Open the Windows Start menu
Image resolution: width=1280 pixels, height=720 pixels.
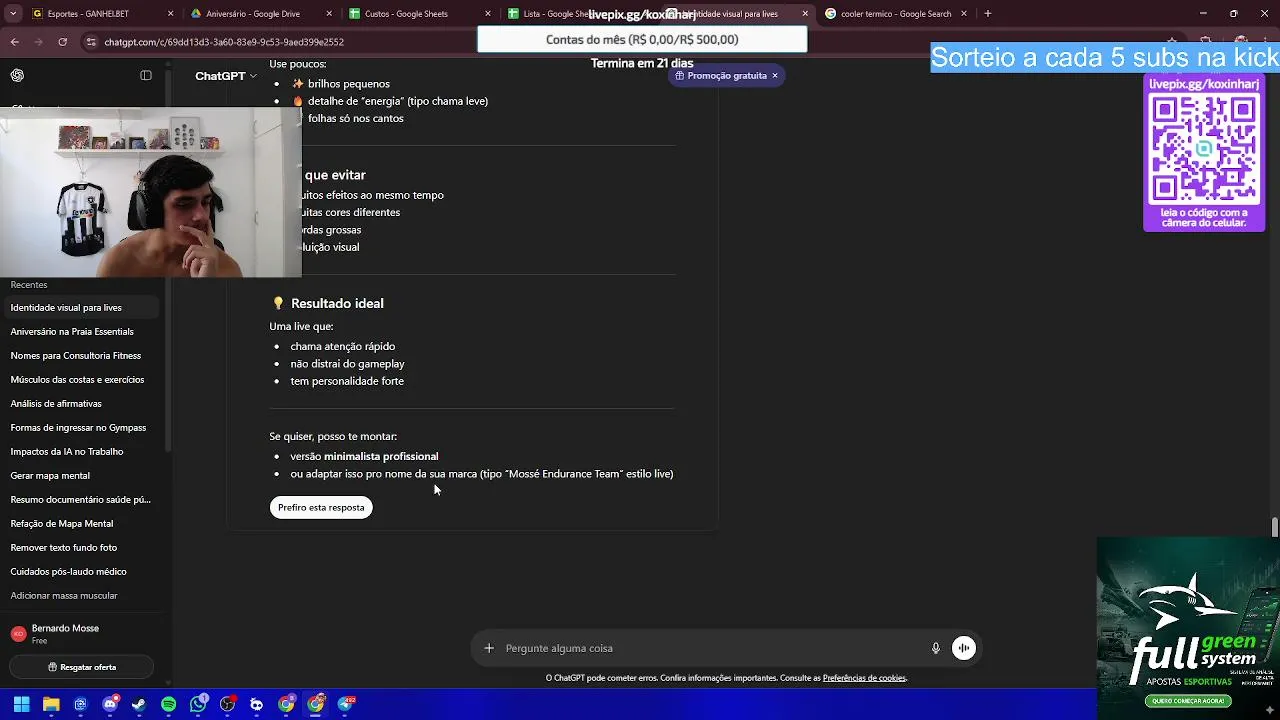(21, 704)
